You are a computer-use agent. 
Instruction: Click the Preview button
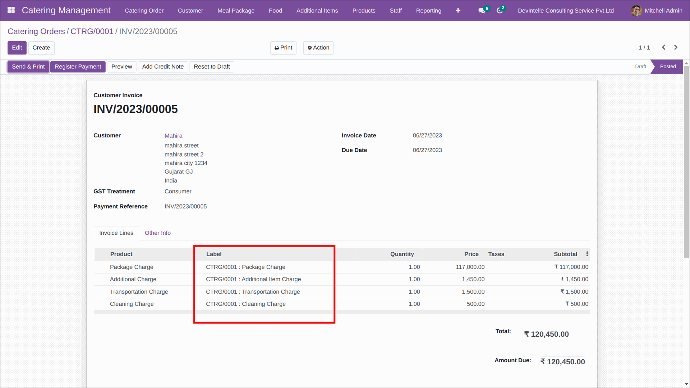[x=122, y=66]
